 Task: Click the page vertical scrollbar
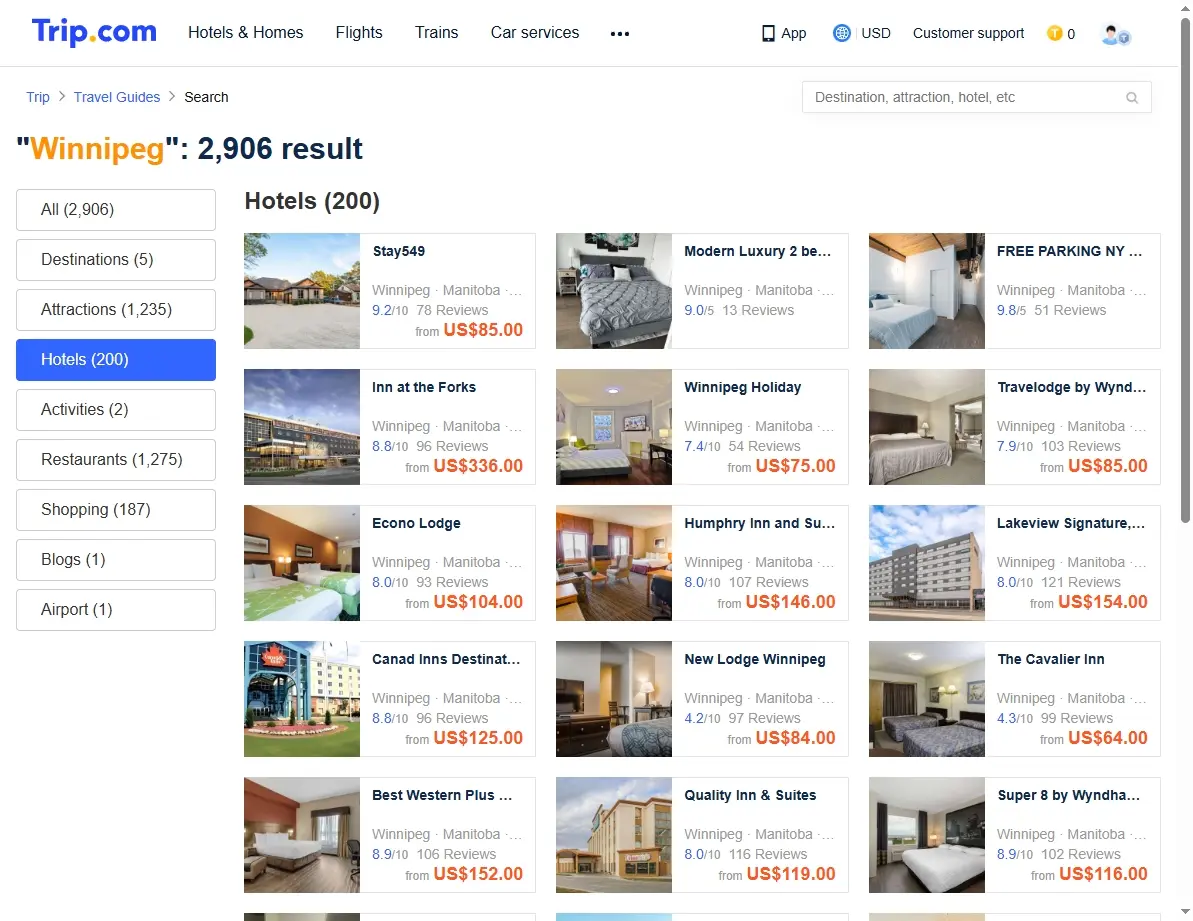[x=1185, y=270]
